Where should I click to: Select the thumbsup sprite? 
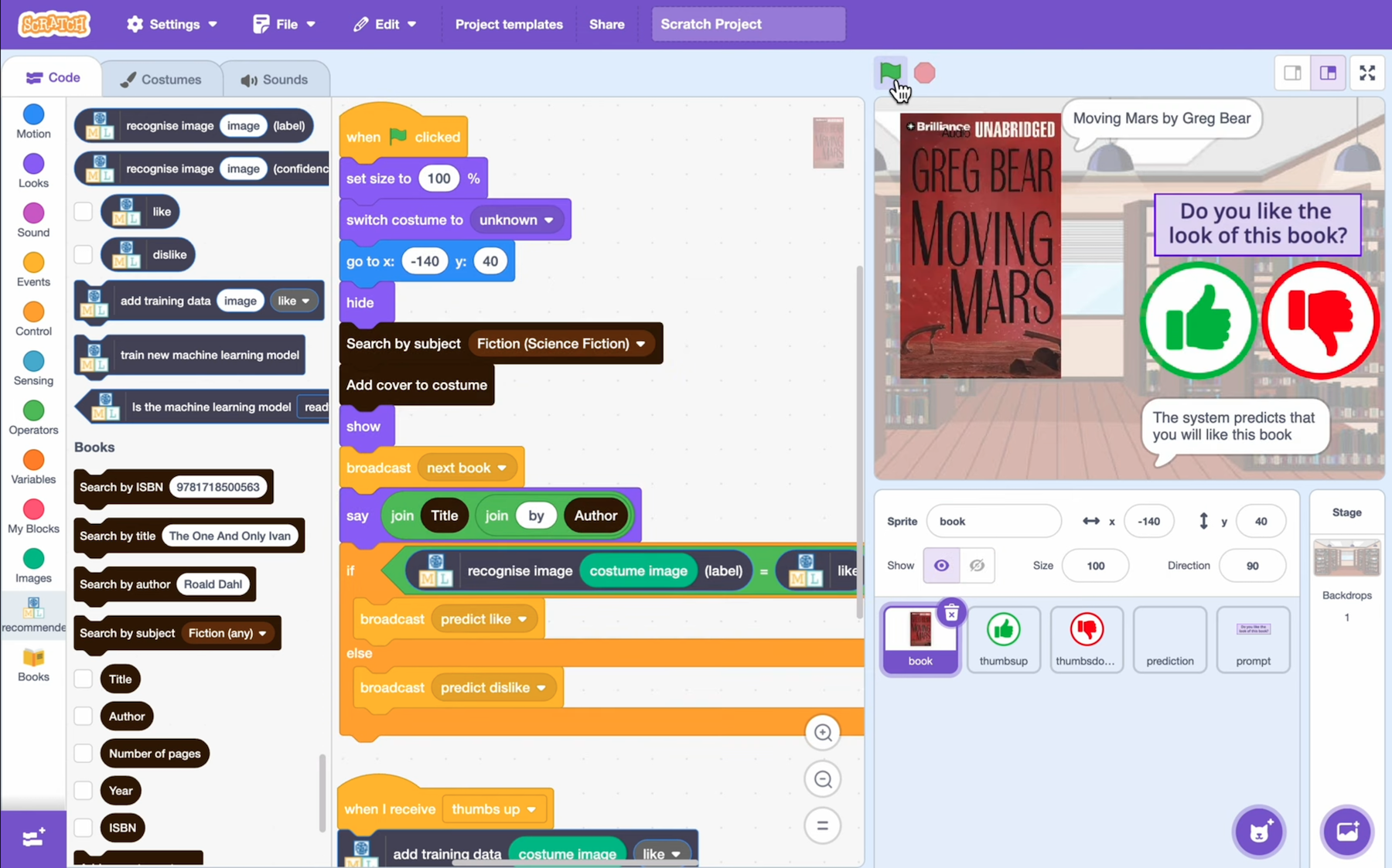(1003, 639)
